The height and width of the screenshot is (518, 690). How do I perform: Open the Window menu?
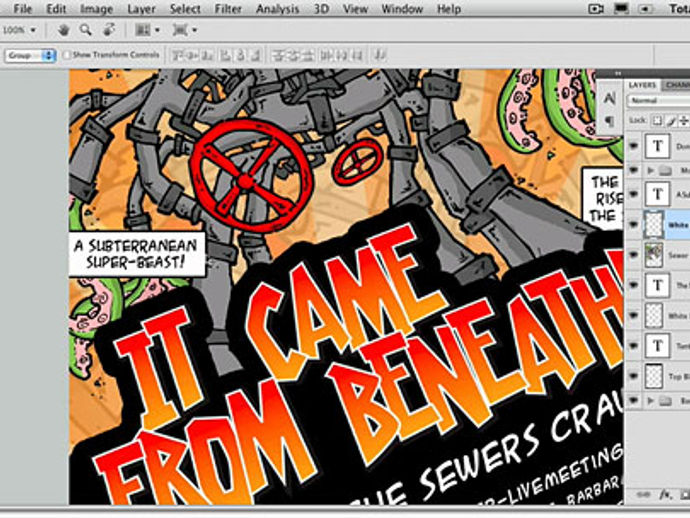[x=402, y=9]
